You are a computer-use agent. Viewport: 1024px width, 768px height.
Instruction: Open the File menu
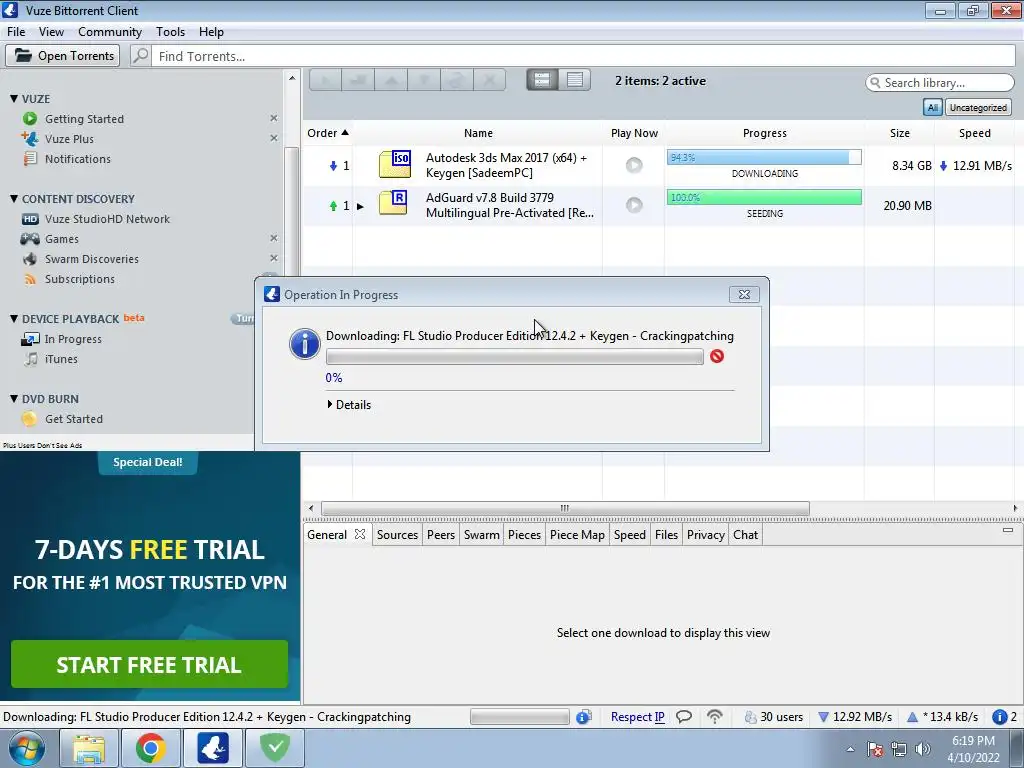coord(16,31)
